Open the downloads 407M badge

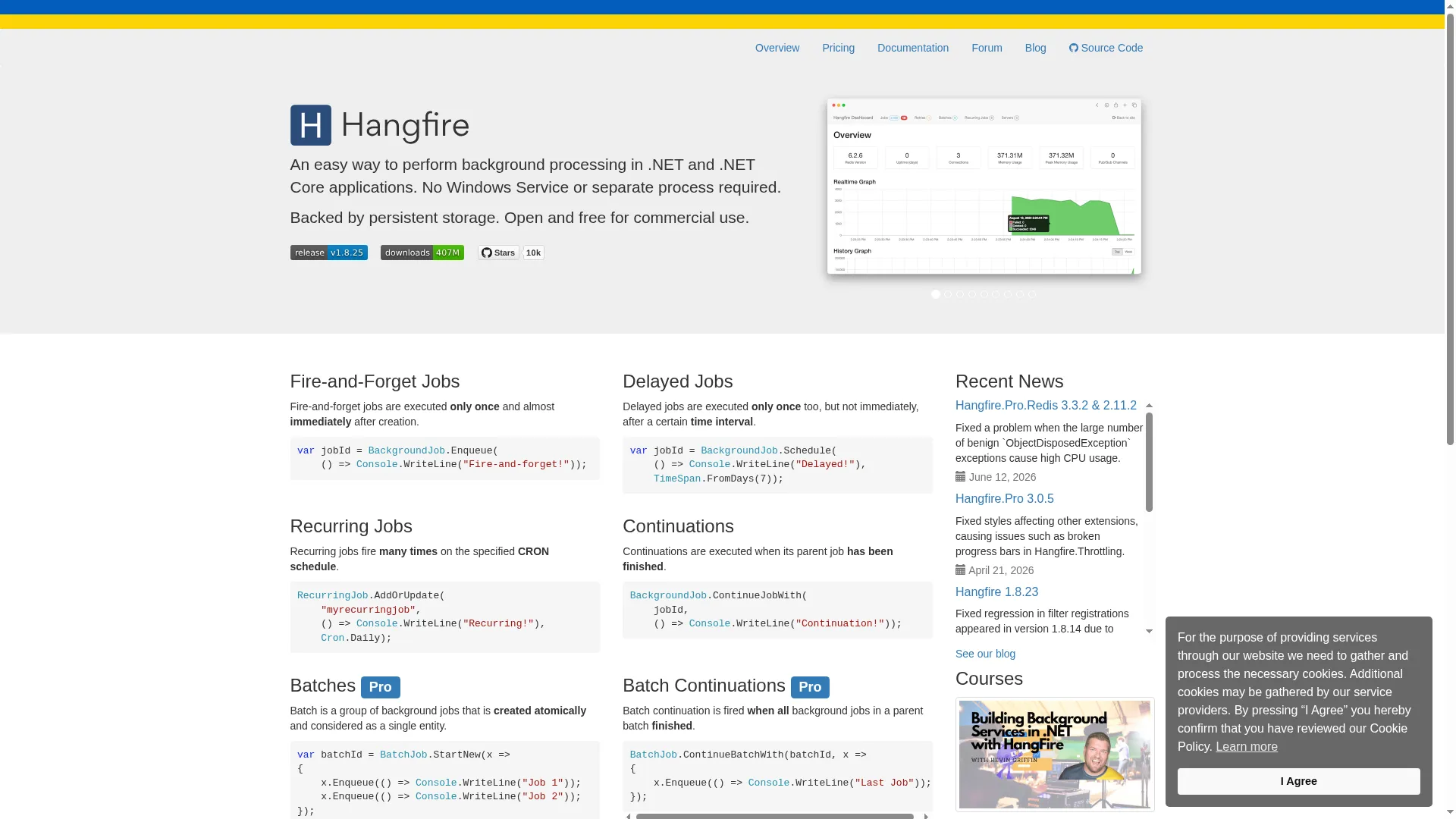tap(422, 253)
